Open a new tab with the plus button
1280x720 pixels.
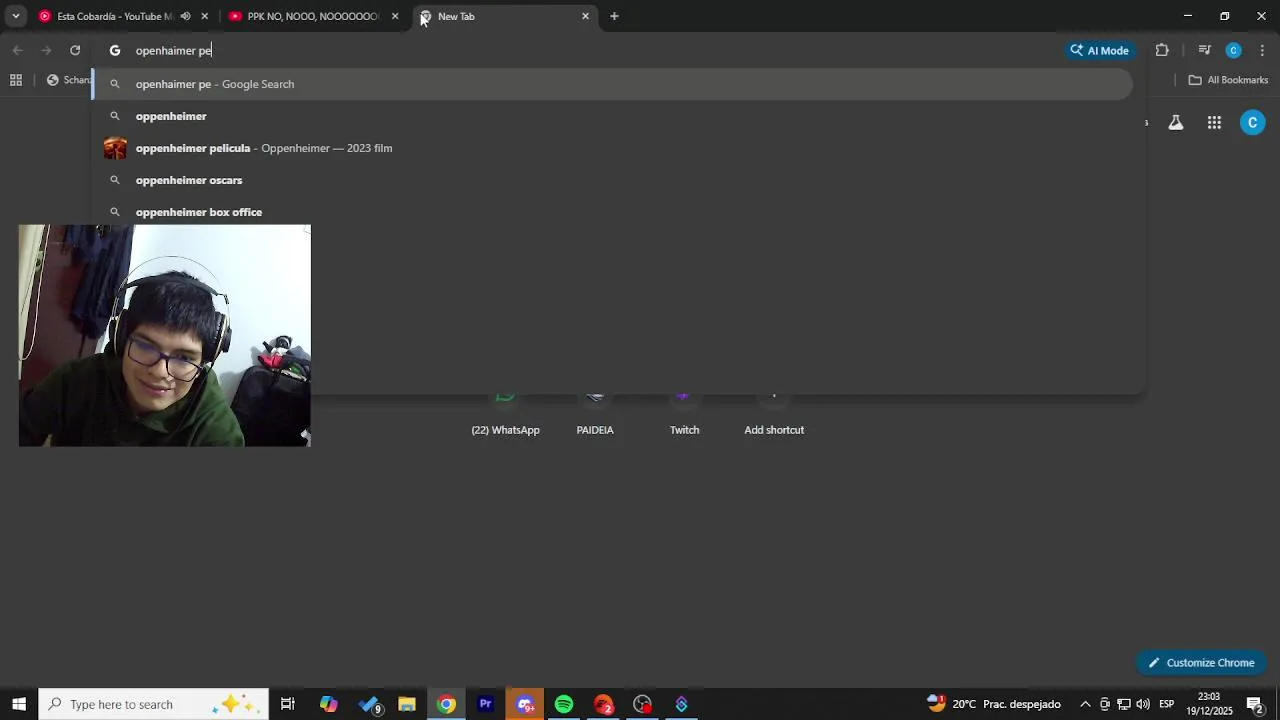click(x=614, y=16)
